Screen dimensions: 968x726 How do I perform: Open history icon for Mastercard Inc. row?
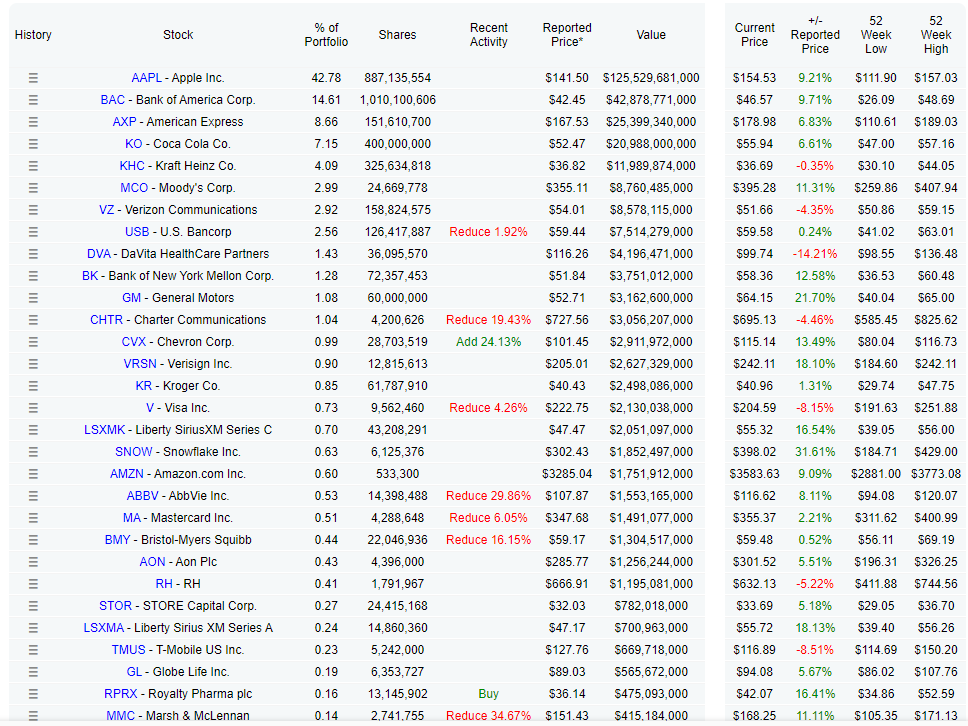tap(33, 518)
